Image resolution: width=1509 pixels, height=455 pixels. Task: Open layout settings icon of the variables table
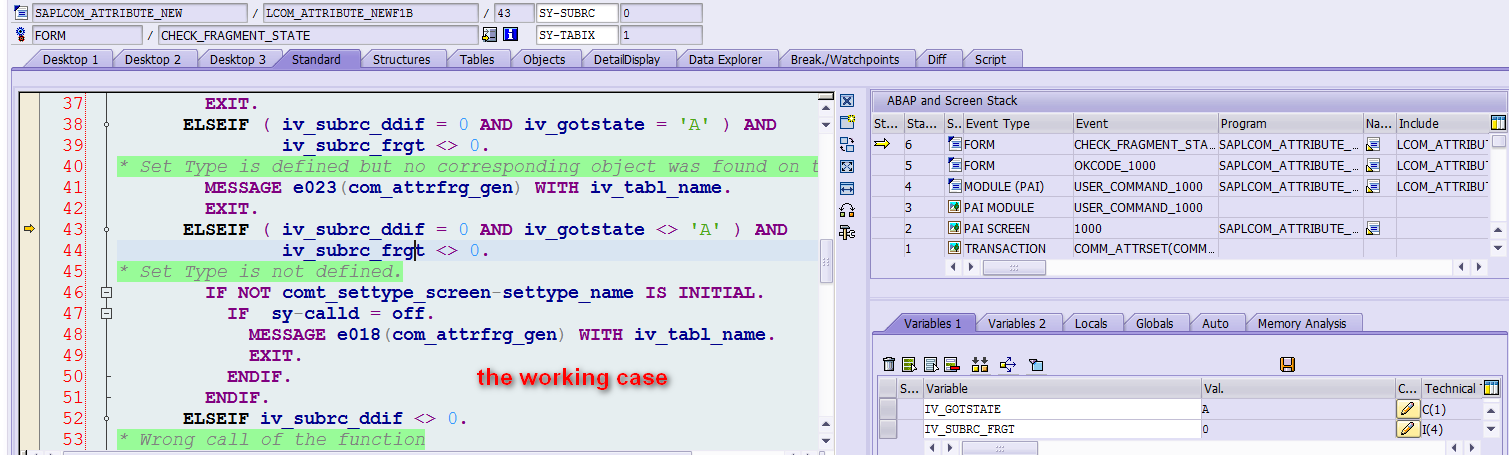pyautogui.click(x=1492, y=388)
